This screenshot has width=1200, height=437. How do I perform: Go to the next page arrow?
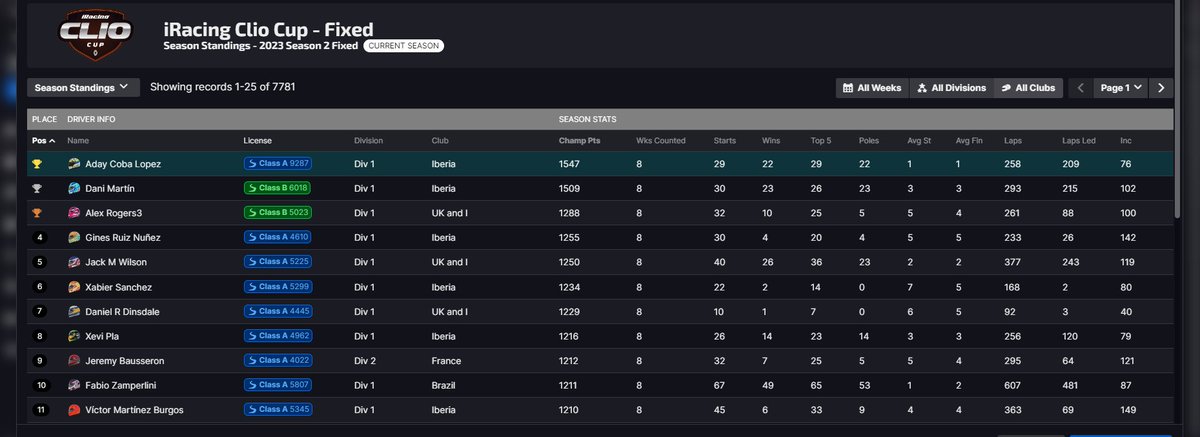pyautogui.click(x=1161, y=88)
